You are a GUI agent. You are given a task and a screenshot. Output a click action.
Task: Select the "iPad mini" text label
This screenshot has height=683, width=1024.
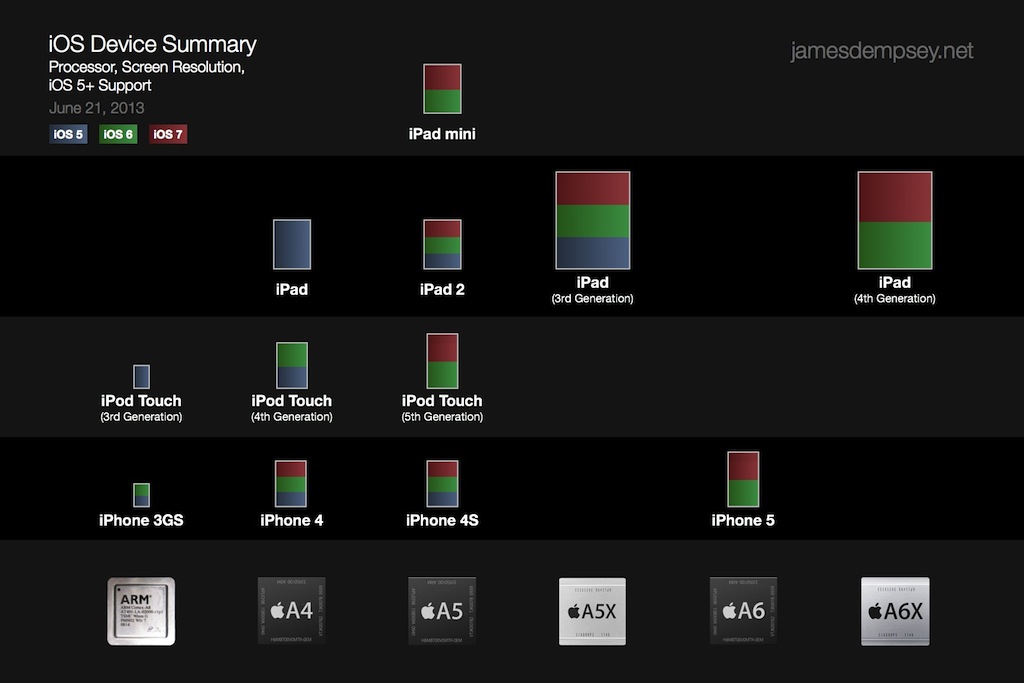pyautogui.click(x=442, y=134)
